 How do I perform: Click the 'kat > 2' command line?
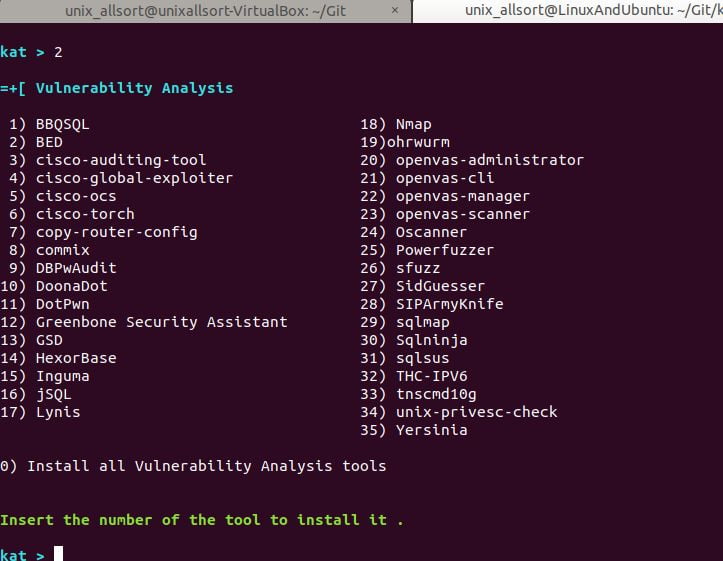(31, 52)
